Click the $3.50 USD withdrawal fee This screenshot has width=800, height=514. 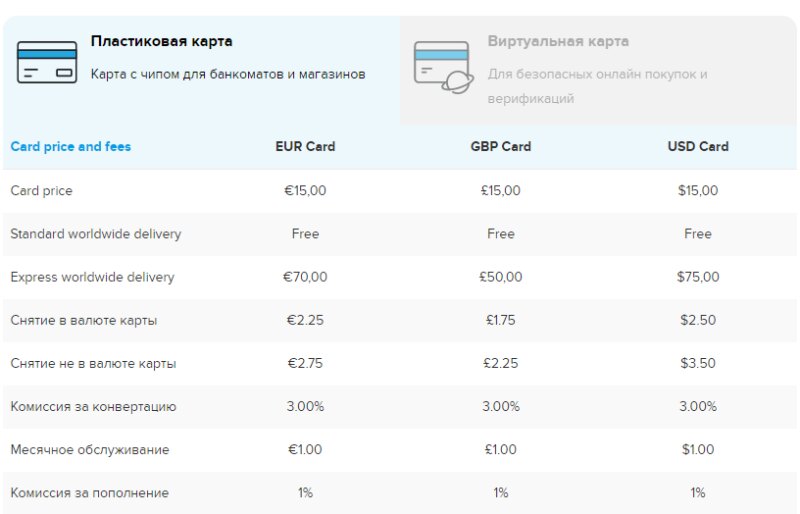[697, 364]
